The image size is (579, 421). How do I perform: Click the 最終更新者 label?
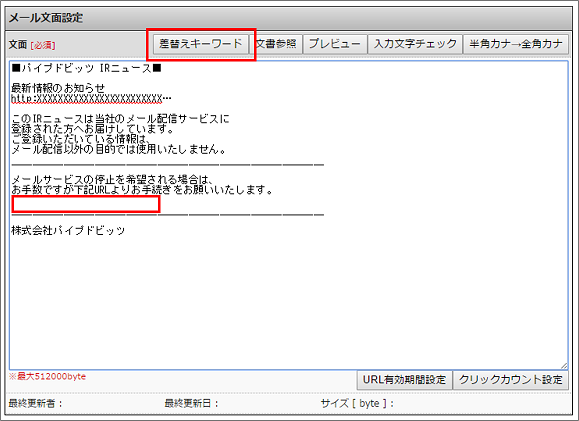pos(35,403)
